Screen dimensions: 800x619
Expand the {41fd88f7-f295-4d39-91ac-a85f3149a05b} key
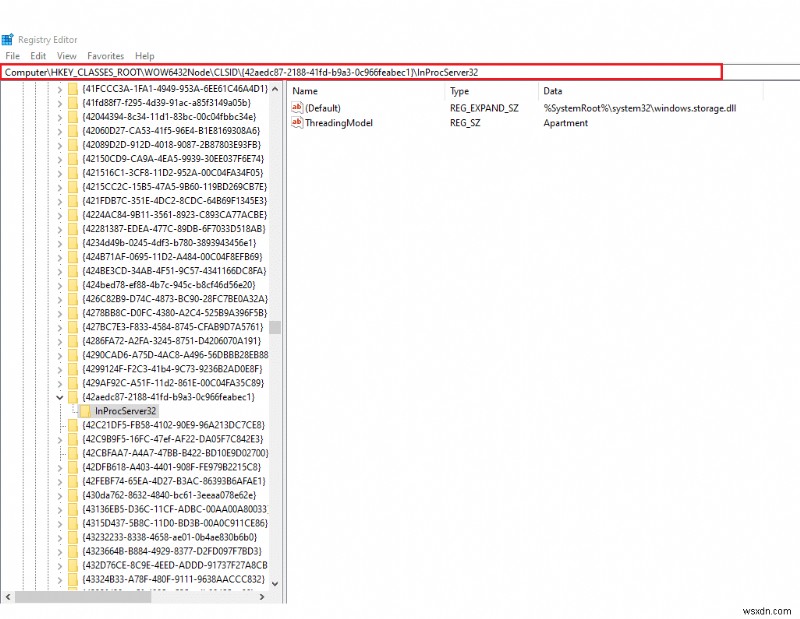59,103
